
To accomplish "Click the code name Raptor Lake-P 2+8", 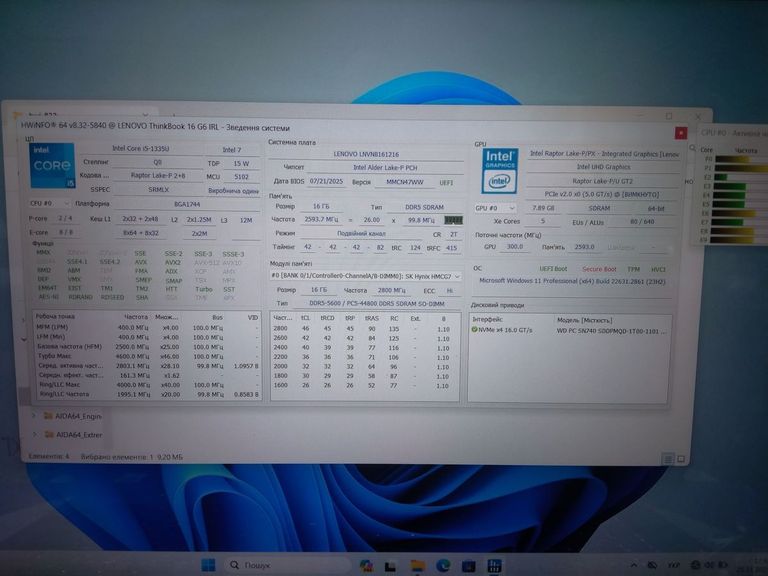I will pyautogui.click(x=158, y=175).
